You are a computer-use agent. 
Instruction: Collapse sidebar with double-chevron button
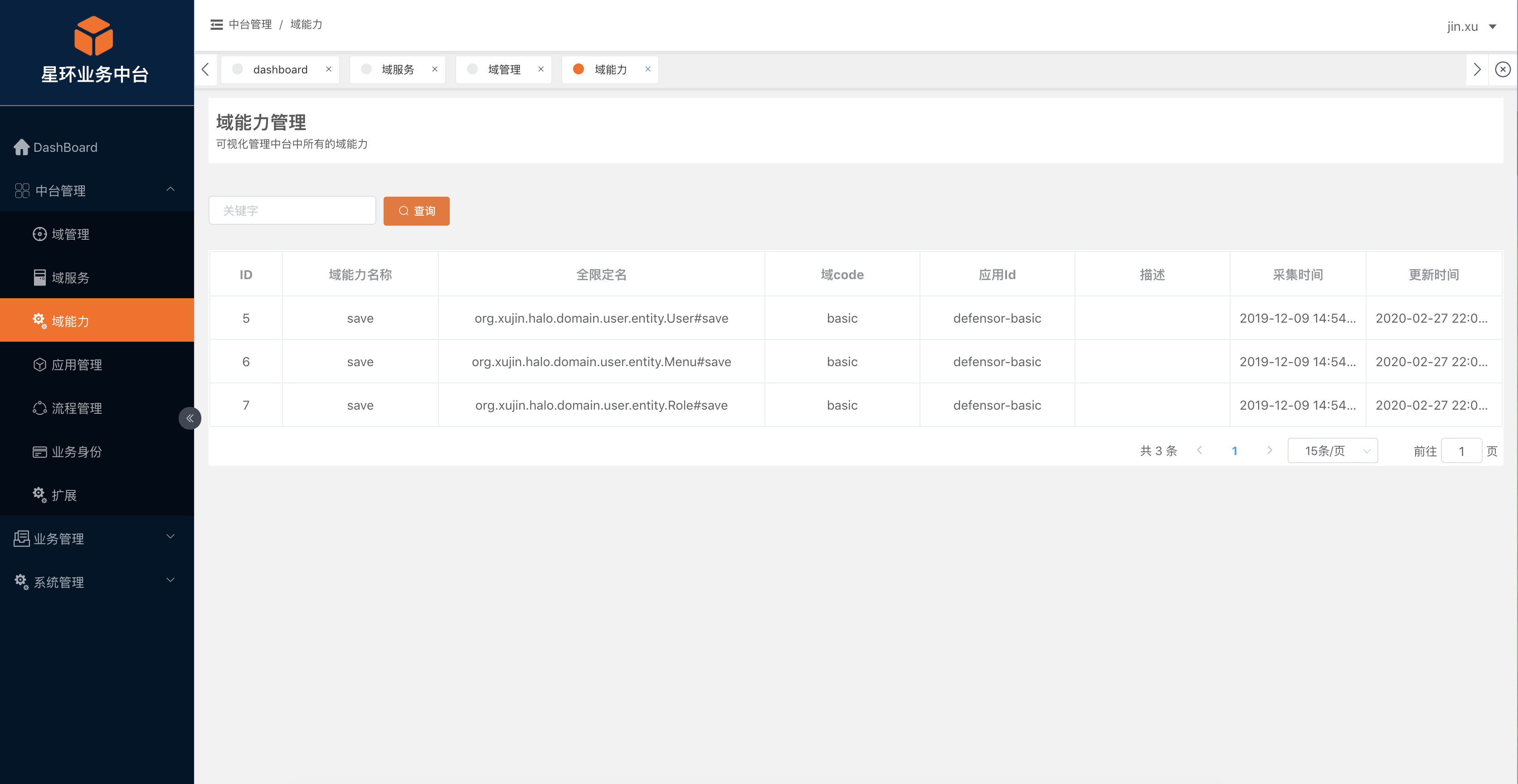tap(190, 418)
